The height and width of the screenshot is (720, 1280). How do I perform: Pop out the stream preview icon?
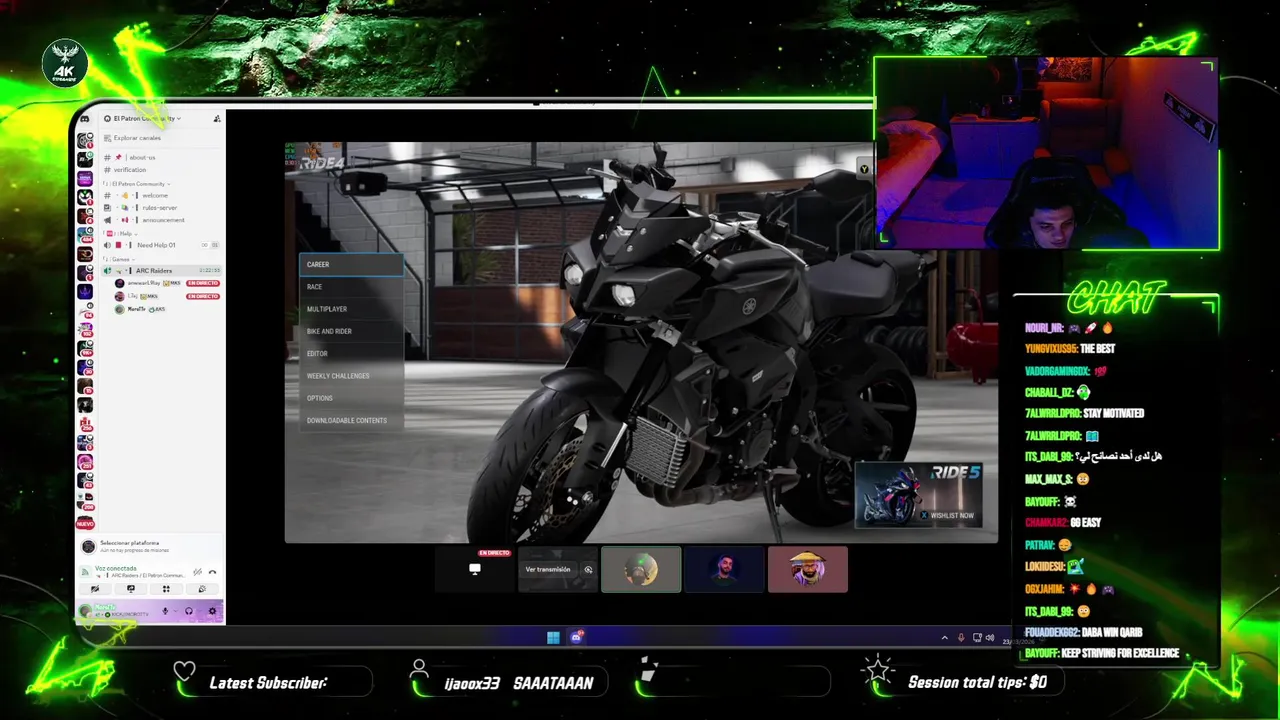pos(588,569)
